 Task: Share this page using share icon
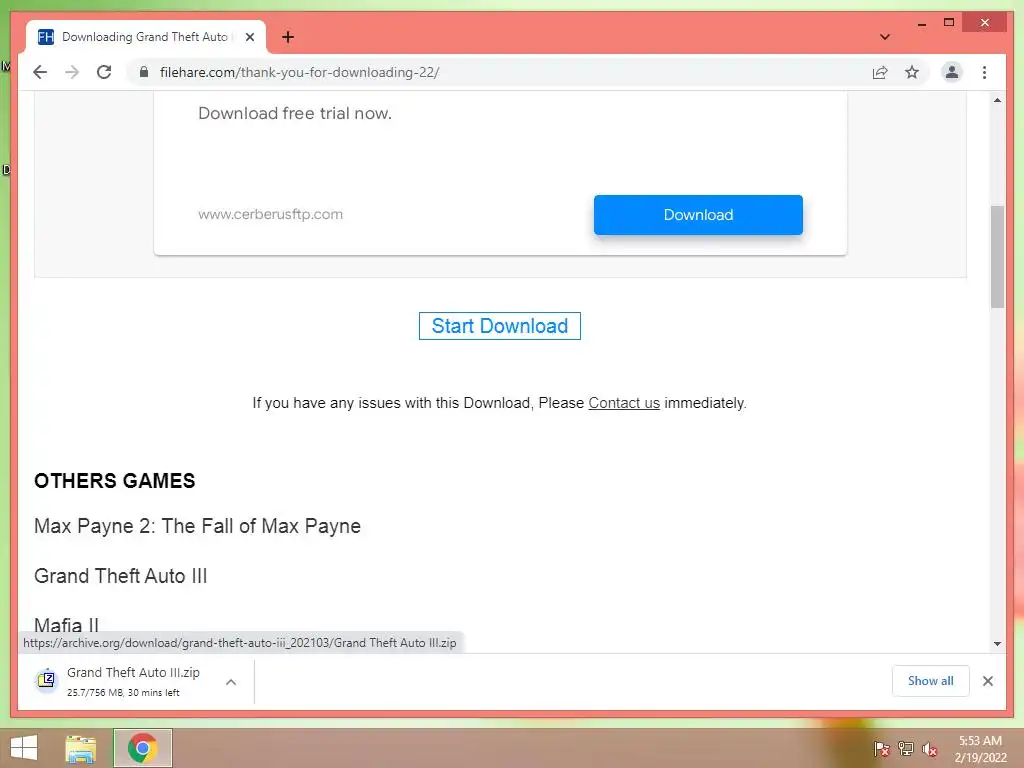(x=880, y=72)
